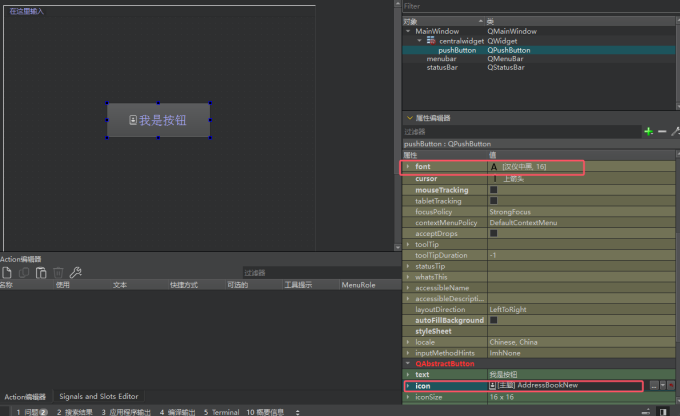Click the green plus add property icon
Image resolution: width=680 pixels, height=416 pixels.
(x=648, y=131)
